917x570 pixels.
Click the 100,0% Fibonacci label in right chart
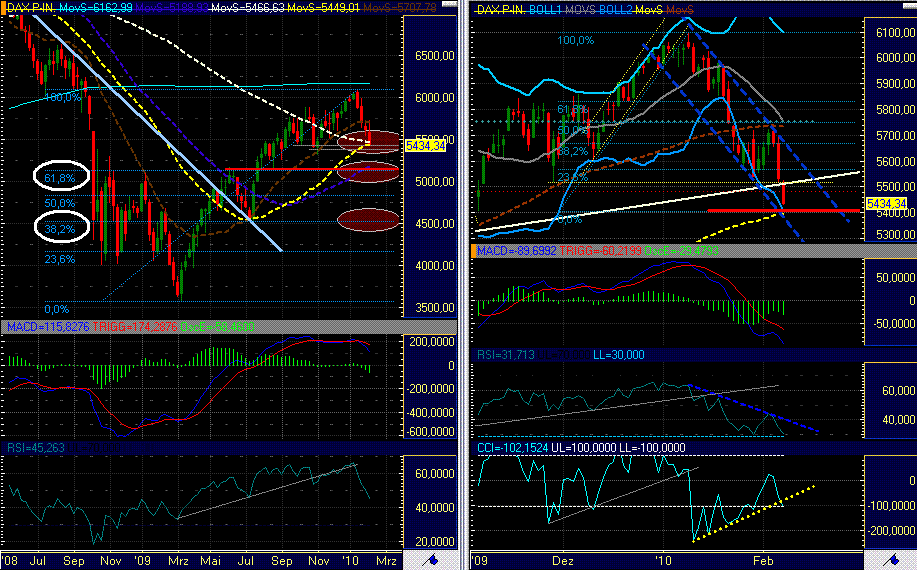point(575,40)
